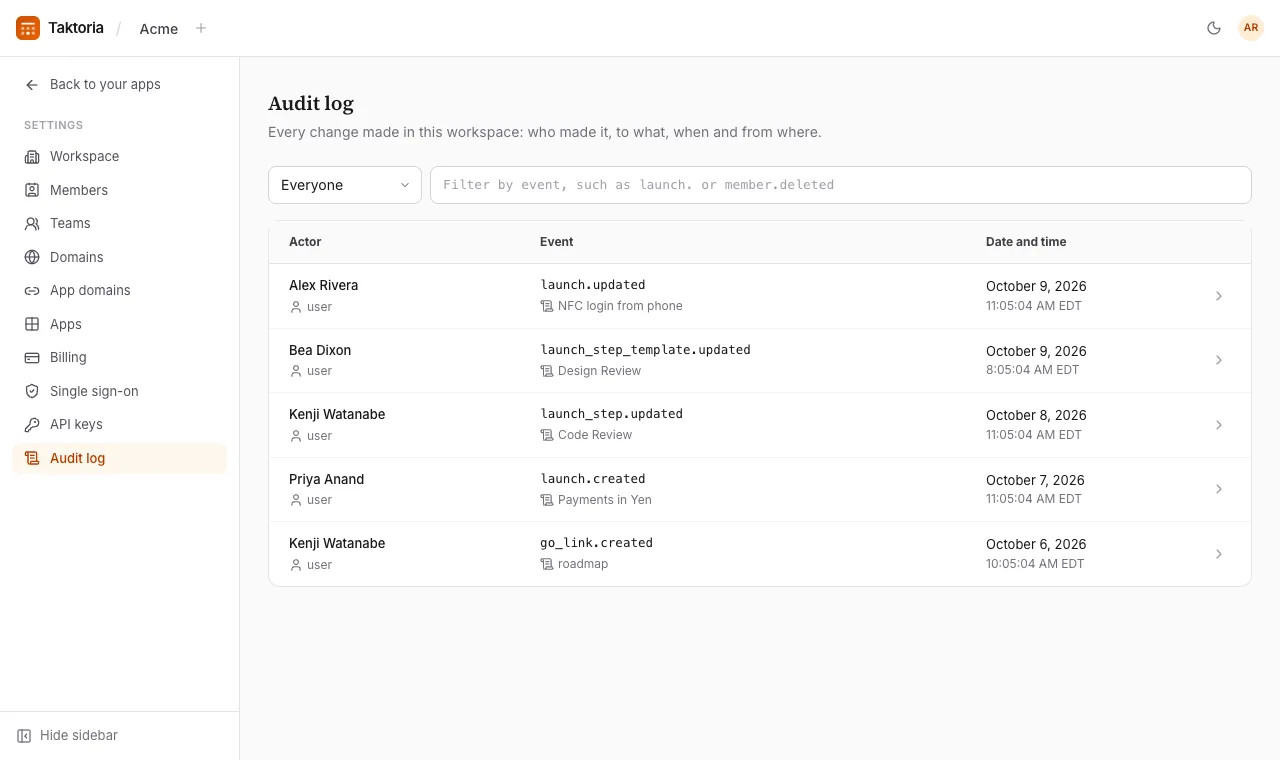
Task: Expand the Alex Rivera launch.updated row chevron
Action: tap(1219, 296)
